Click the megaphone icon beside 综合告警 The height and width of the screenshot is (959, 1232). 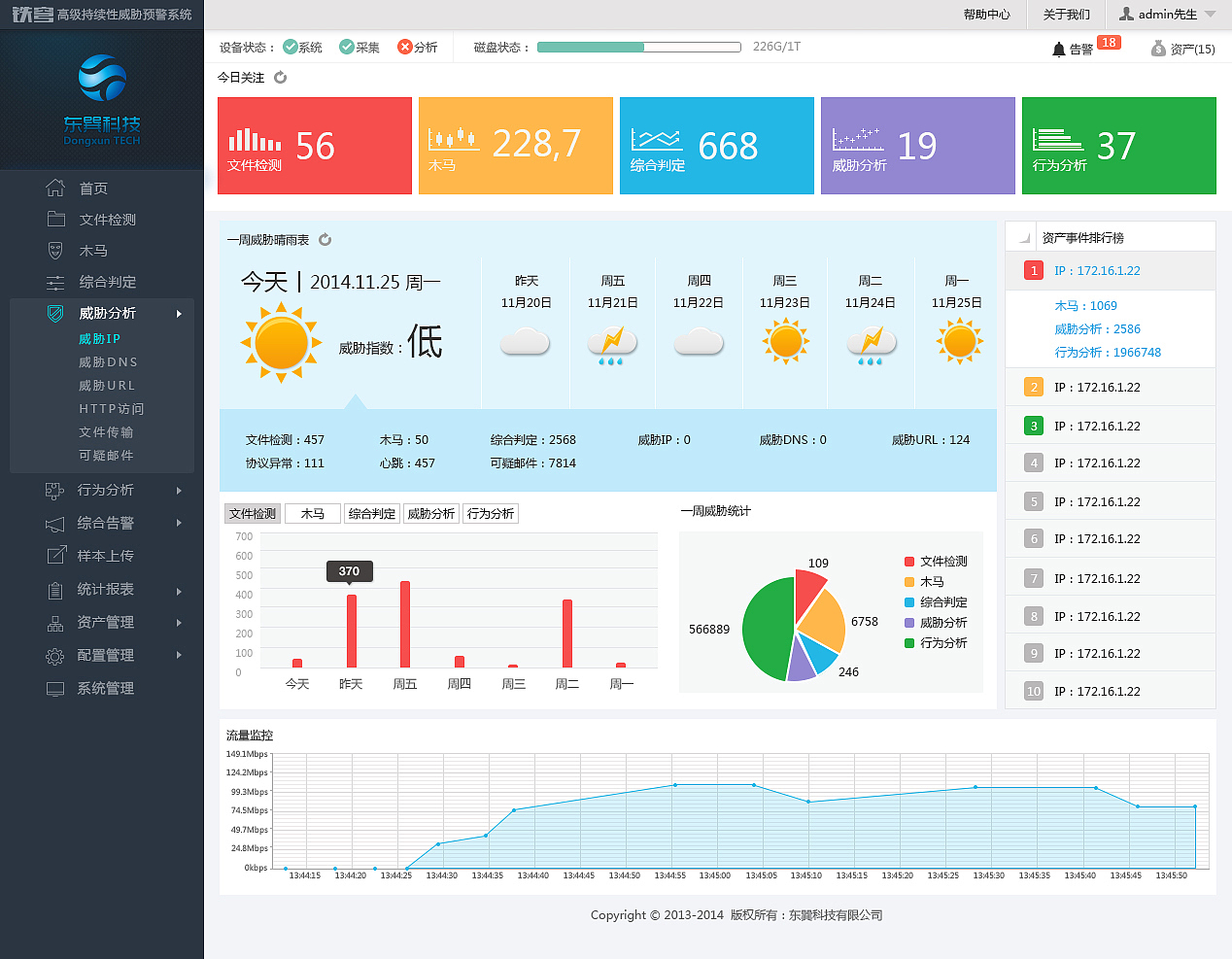coord(54,524)
